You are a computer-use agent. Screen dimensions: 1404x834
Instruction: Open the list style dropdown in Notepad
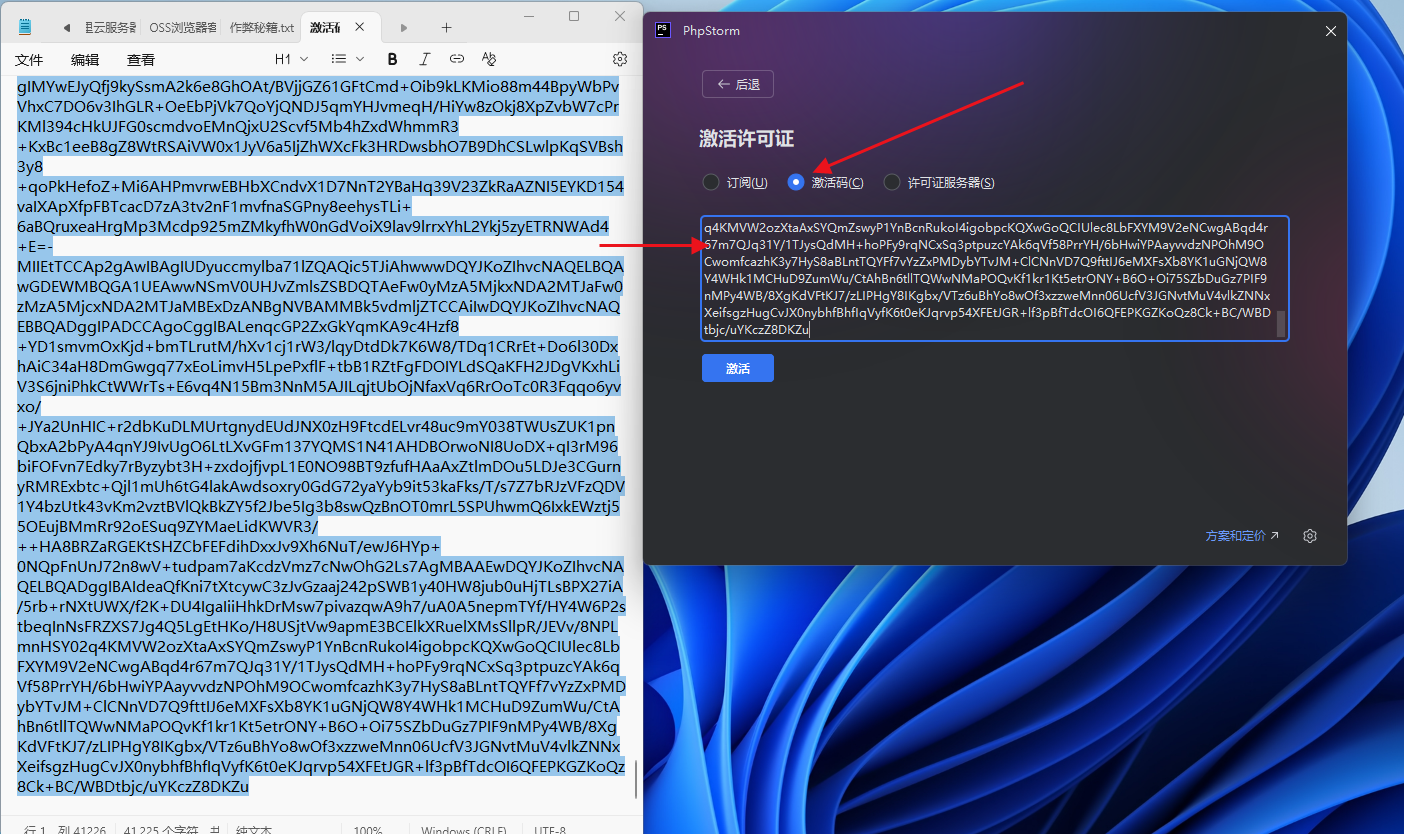pos(348,59)
